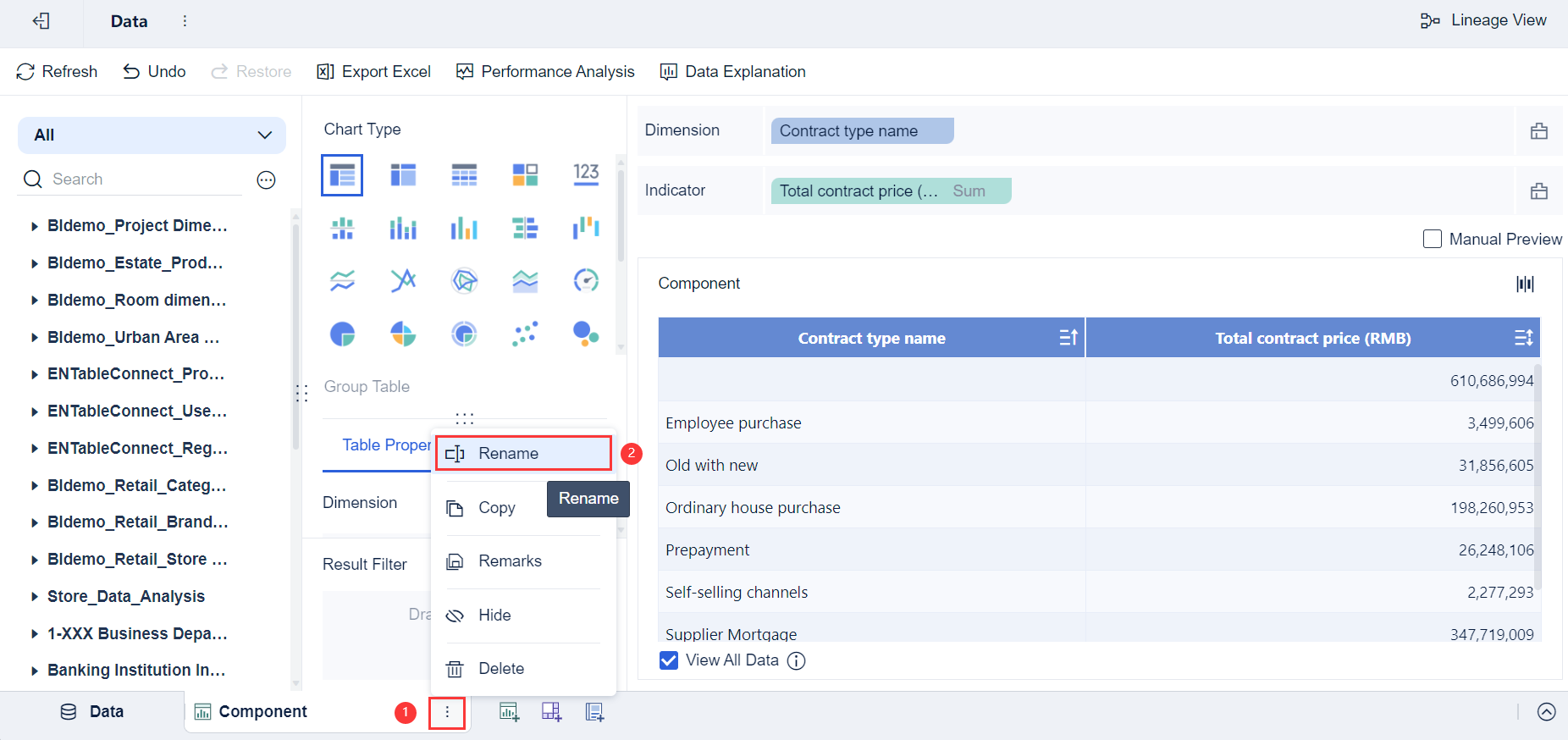This screenshot has height=740, width=1568.
Task: Click the View All Data info icon
Action: [x=797, y=660]
